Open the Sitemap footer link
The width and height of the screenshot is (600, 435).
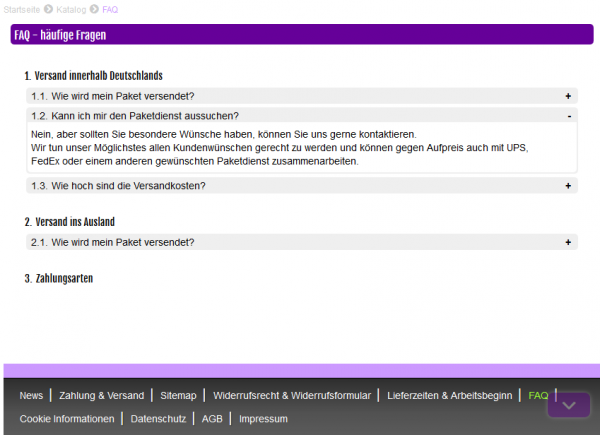pos(178,396)
